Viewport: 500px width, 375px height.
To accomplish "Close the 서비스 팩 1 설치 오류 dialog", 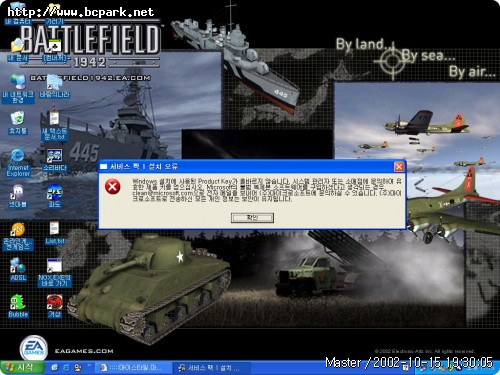I will (399, 167).
